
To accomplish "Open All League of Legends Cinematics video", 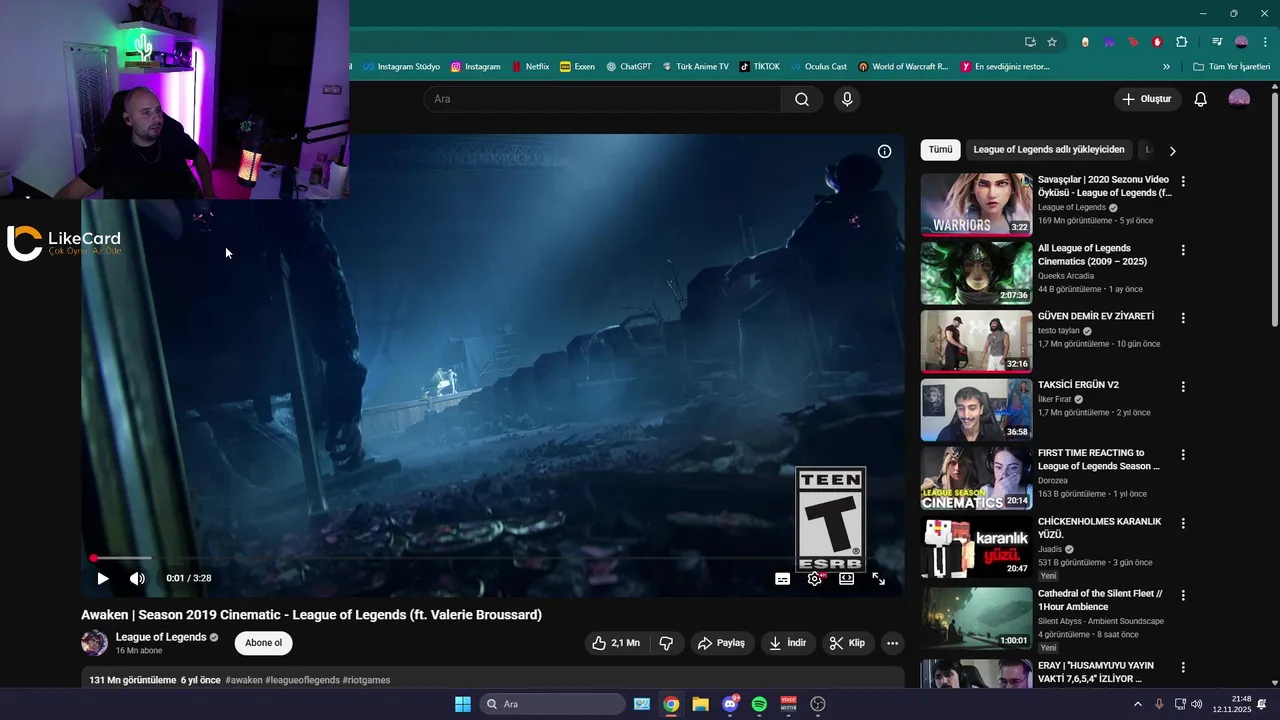I will (976, 272).
